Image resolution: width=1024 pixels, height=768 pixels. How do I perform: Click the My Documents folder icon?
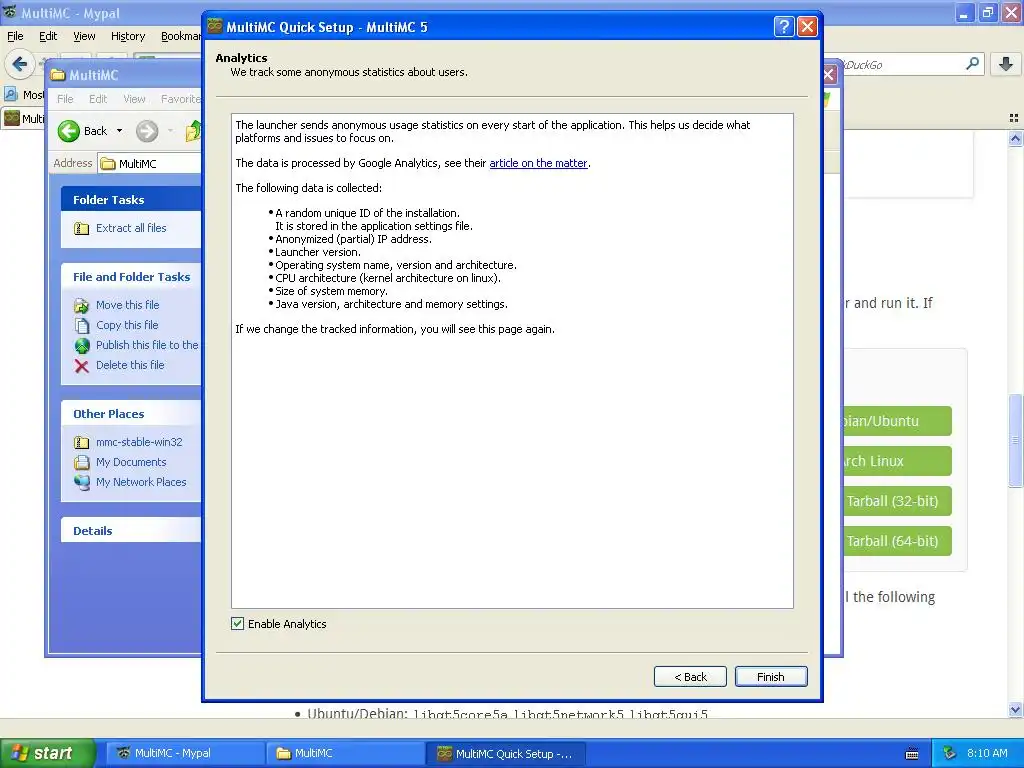[82, 462]
